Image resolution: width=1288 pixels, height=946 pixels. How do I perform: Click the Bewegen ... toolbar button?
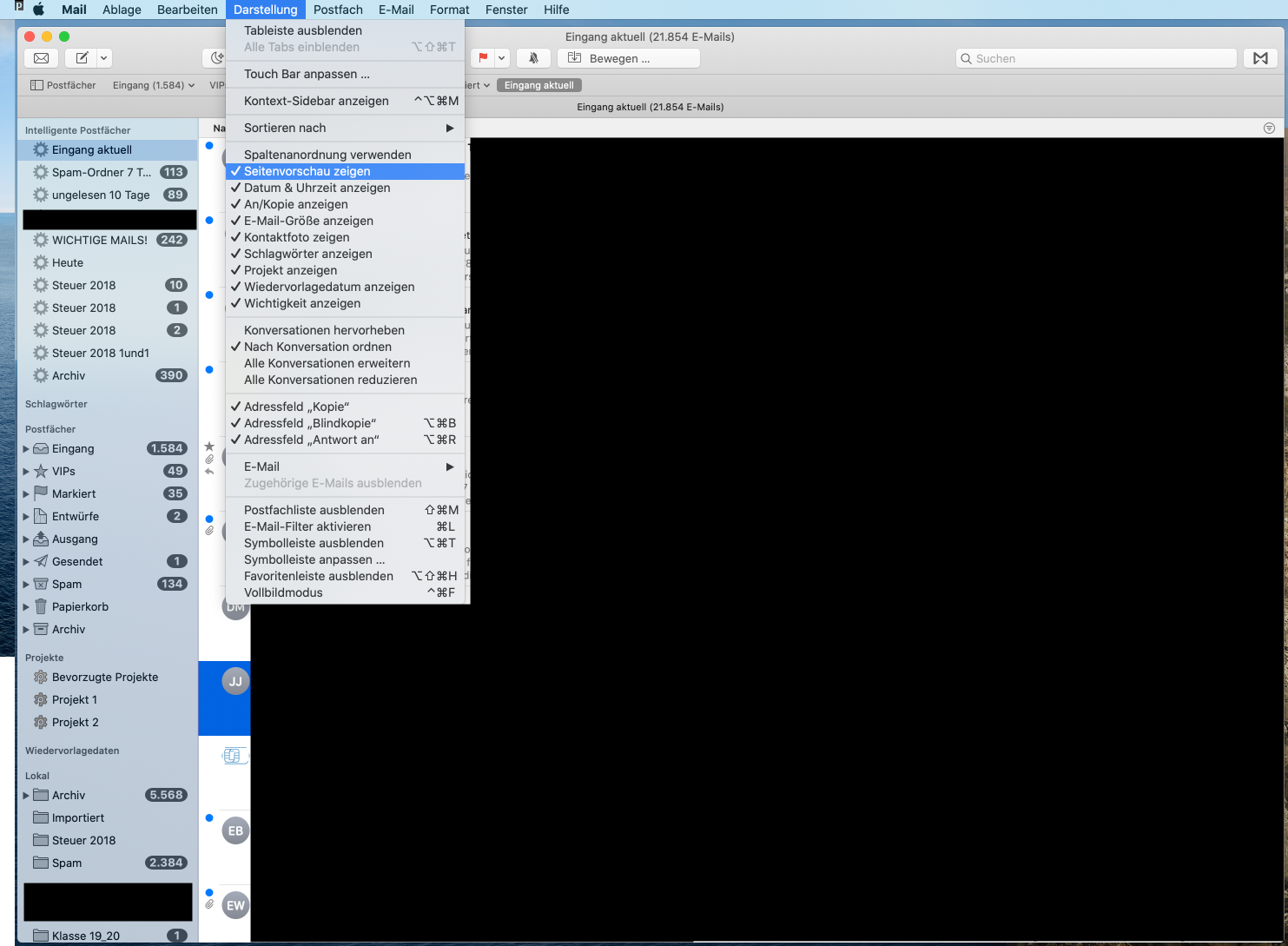click(x=629, y=58)
